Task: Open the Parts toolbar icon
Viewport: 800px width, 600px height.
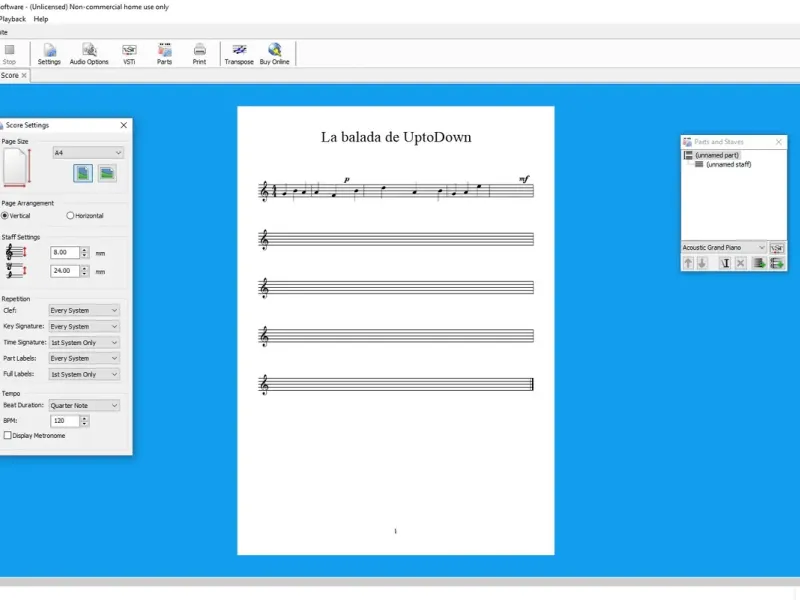Action: coord(164,54)
